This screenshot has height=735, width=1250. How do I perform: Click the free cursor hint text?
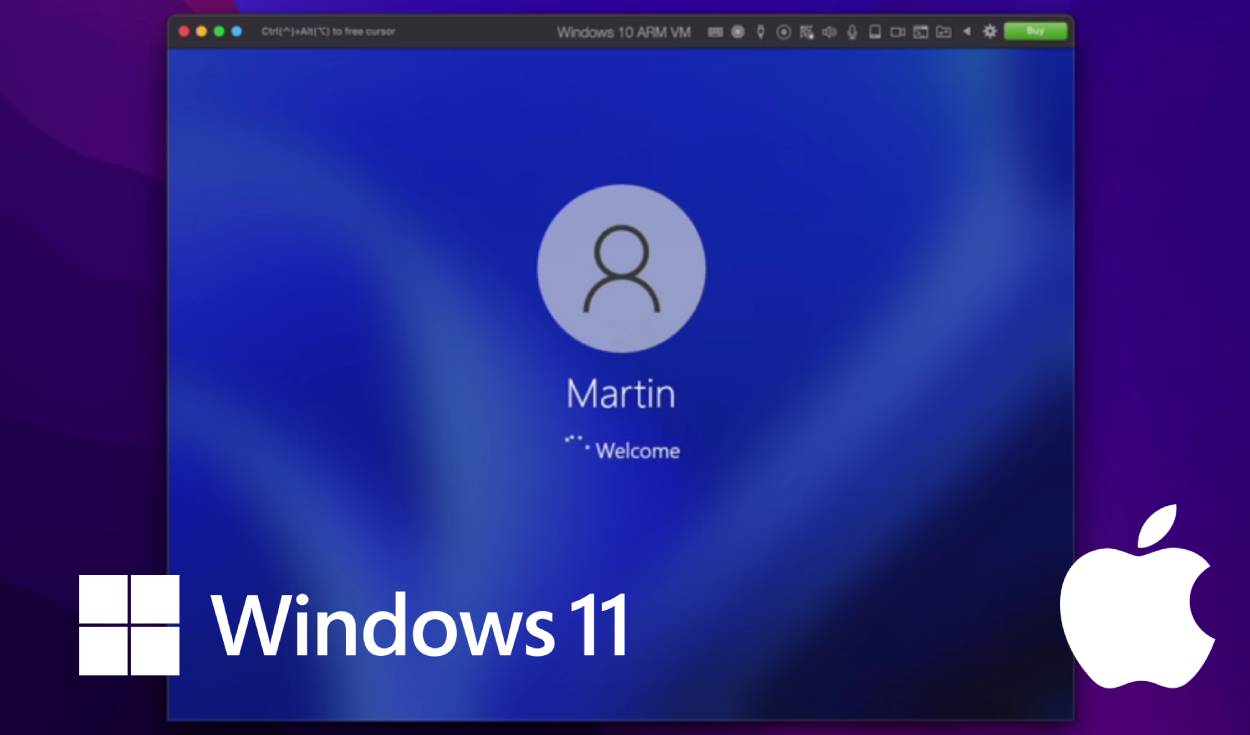[x=330, y=32]
